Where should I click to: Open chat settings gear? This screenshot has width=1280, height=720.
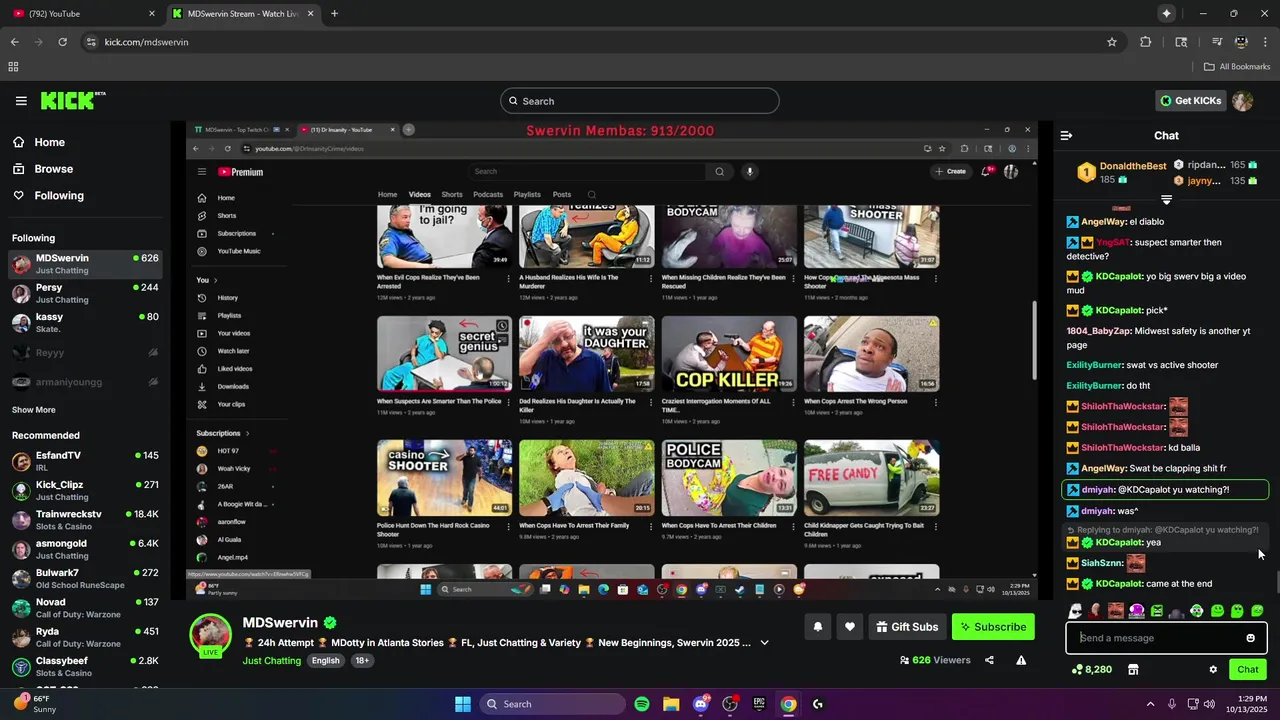(x=1213, y=670)
